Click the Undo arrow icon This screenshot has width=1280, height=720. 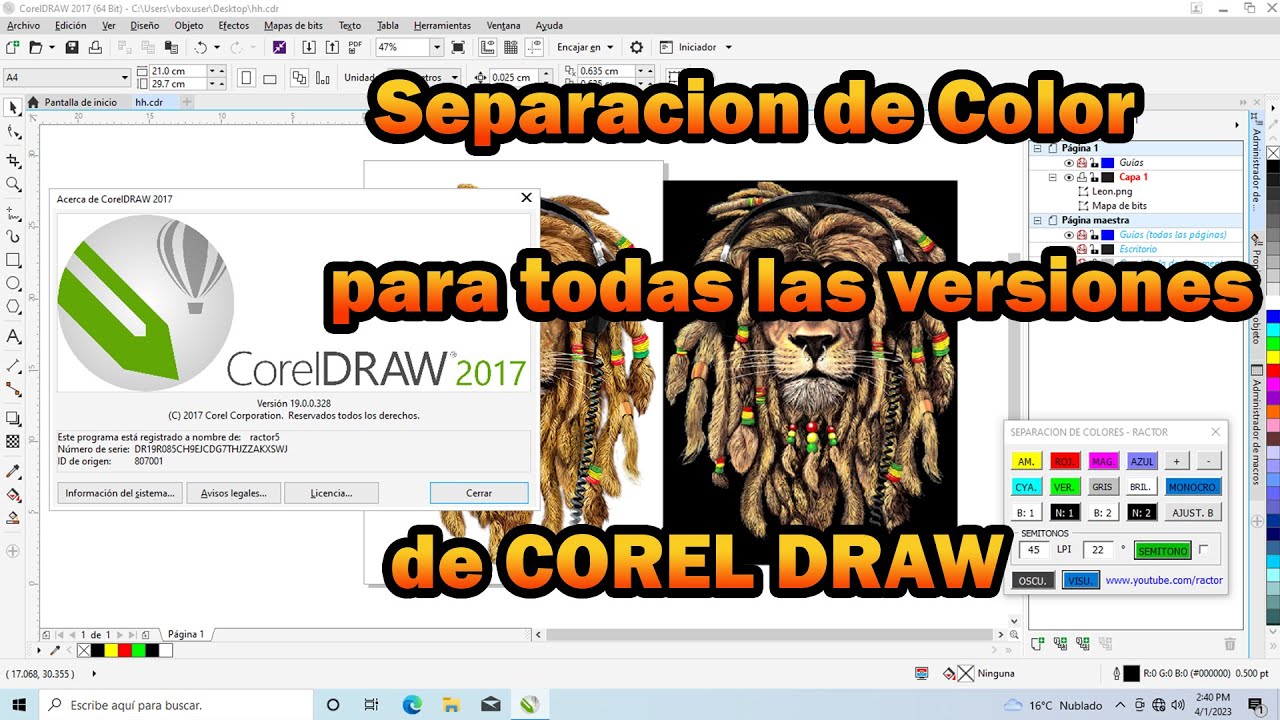point(201,47)
